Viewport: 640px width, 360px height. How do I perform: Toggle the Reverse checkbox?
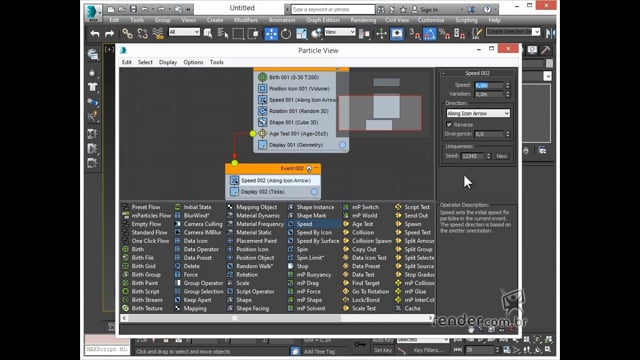449,124
